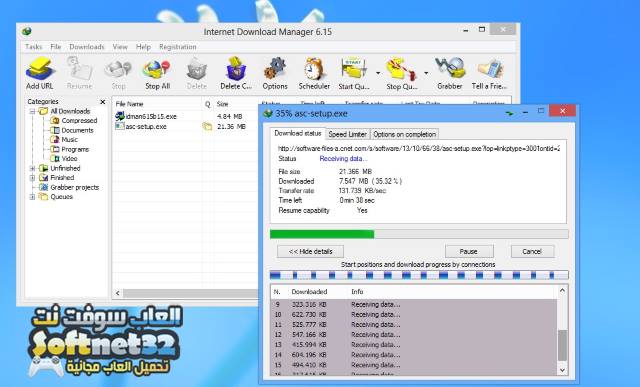Click the connections list scroll up arrow
The image size is (640, 387).
tap(562, 290)
